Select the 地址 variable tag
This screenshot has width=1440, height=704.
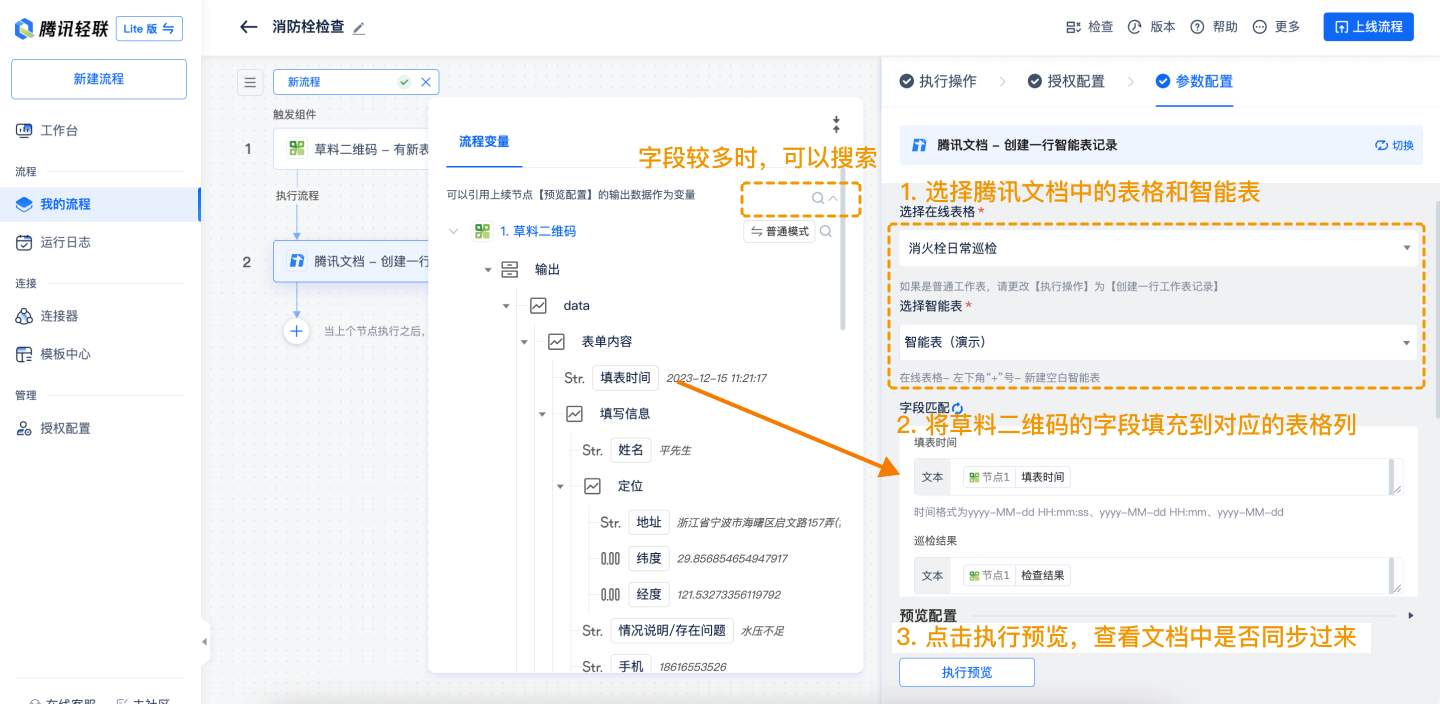(x=649, y=522)
